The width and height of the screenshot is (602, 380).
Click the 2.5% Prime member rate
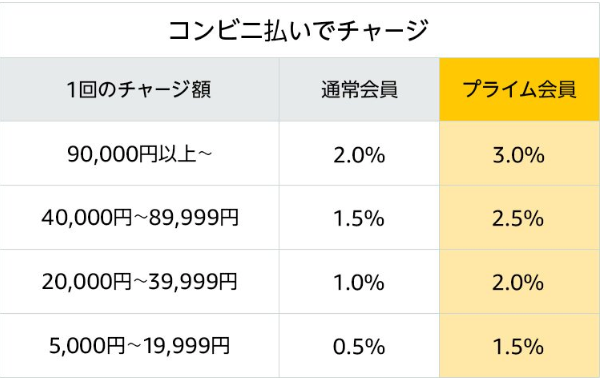click(x=518, y=219)
